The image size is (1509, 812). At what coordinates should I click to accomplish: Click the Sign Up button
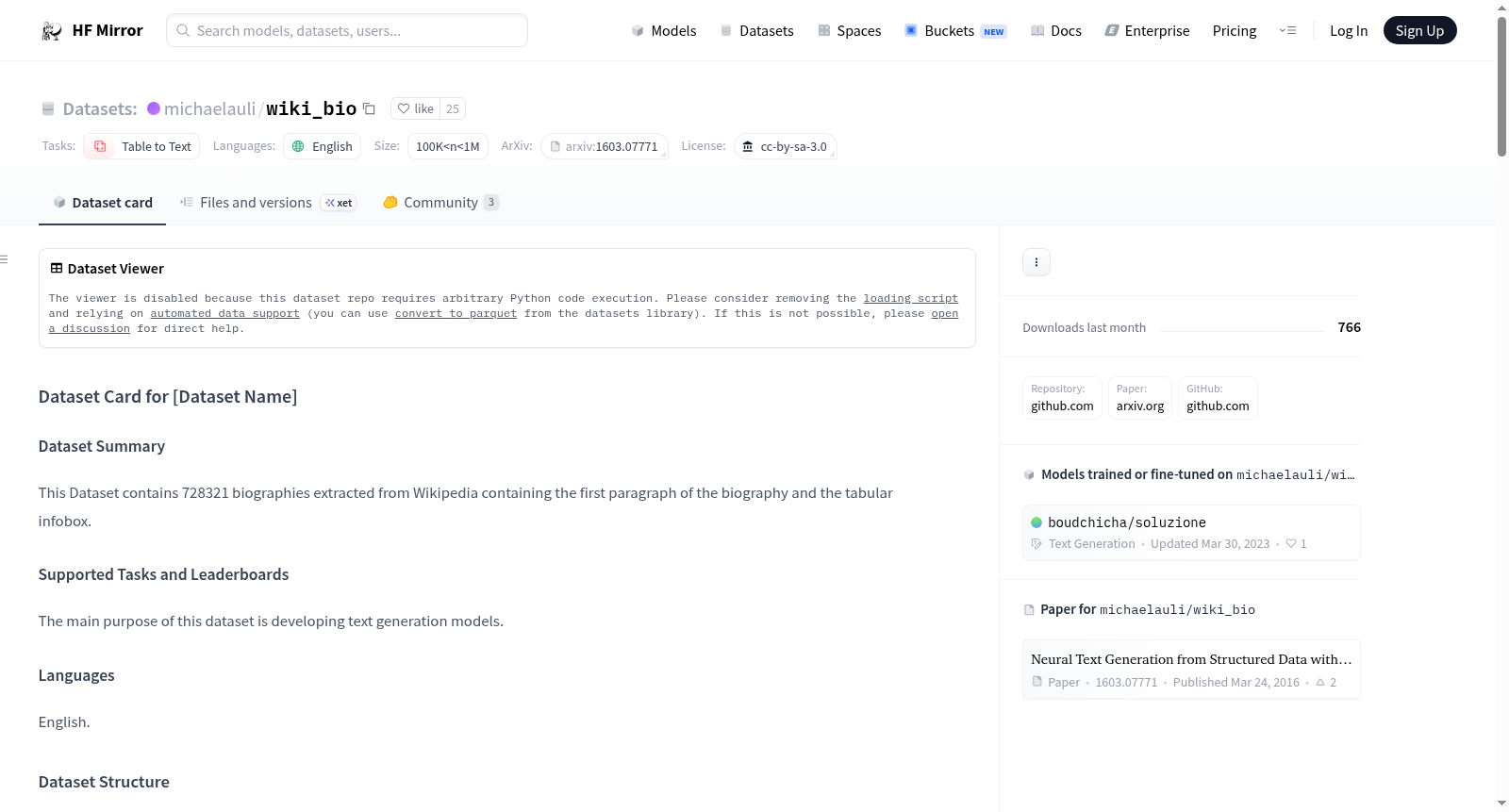tap(1420, 31)
